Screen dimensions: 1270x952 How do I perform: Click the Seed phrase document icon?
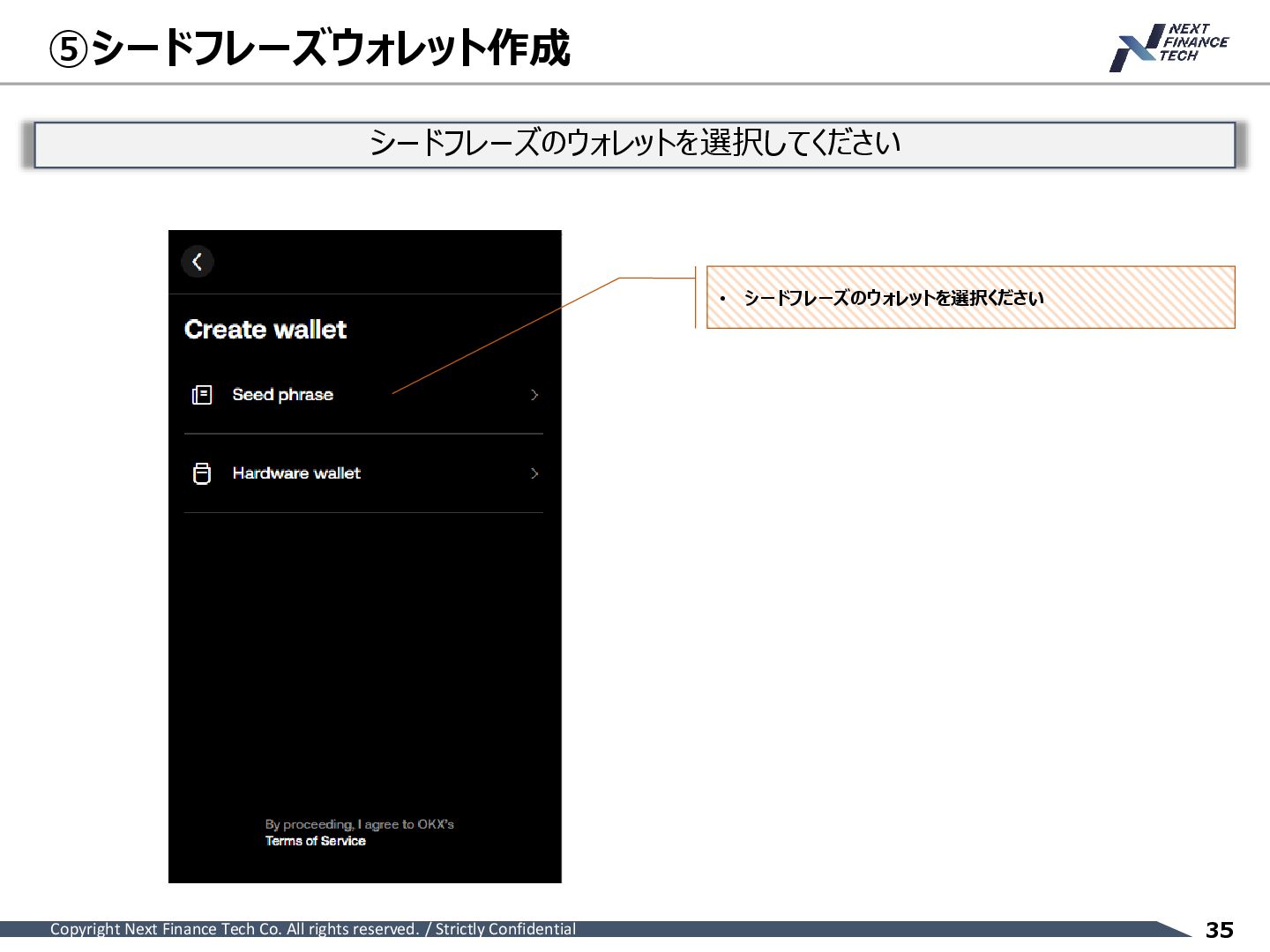(x=202, y=395)
